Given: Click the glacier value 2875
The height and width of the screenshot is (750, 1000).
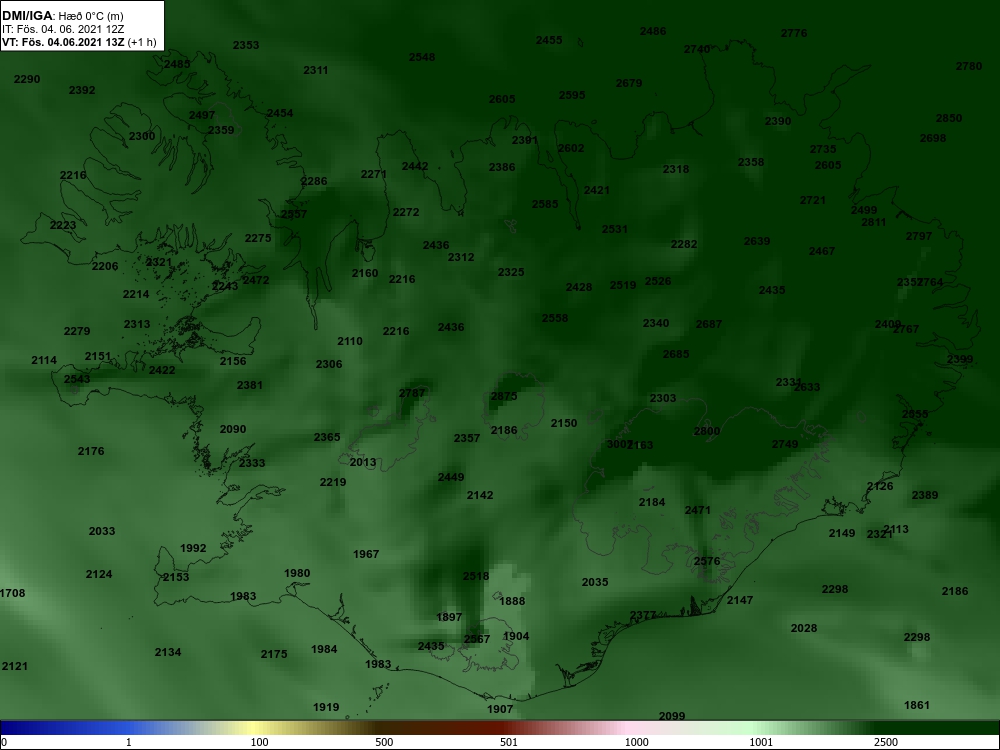Looking at the screenshot, I should tap(503, 396).
